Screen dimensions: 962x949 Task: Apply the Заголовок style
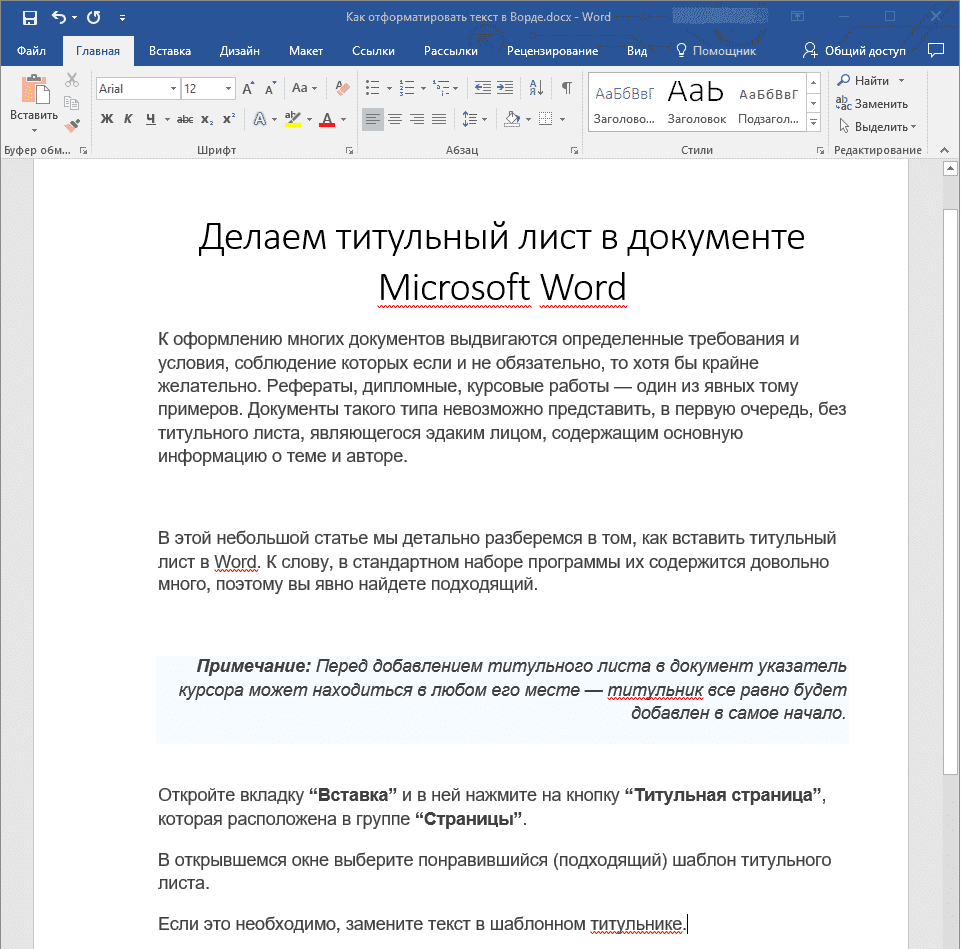(x=695, y=100)
